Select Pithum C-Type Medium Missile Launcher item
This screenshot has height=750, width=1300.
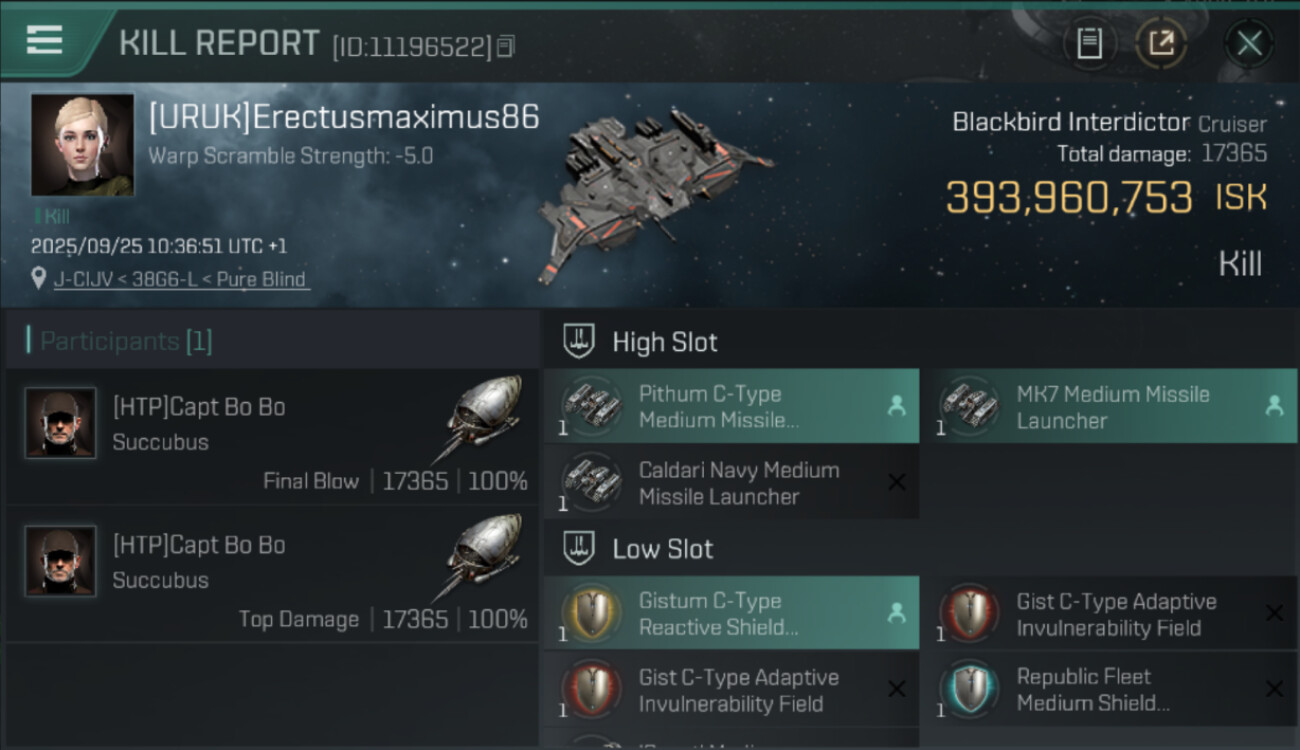(731, 406)
